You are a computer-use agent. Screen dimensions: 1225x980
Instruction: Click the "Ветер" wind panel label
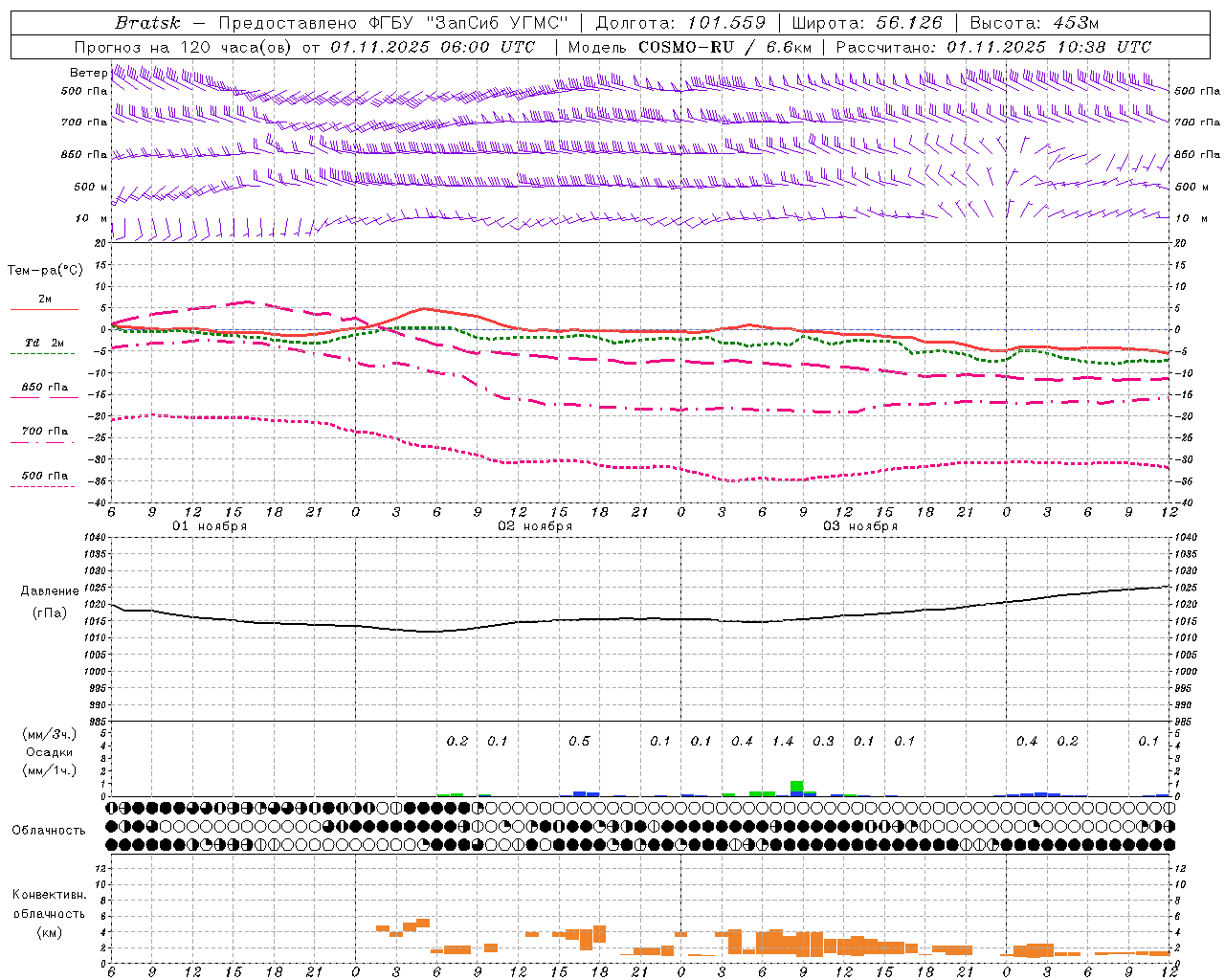click(x=88, y=73)
